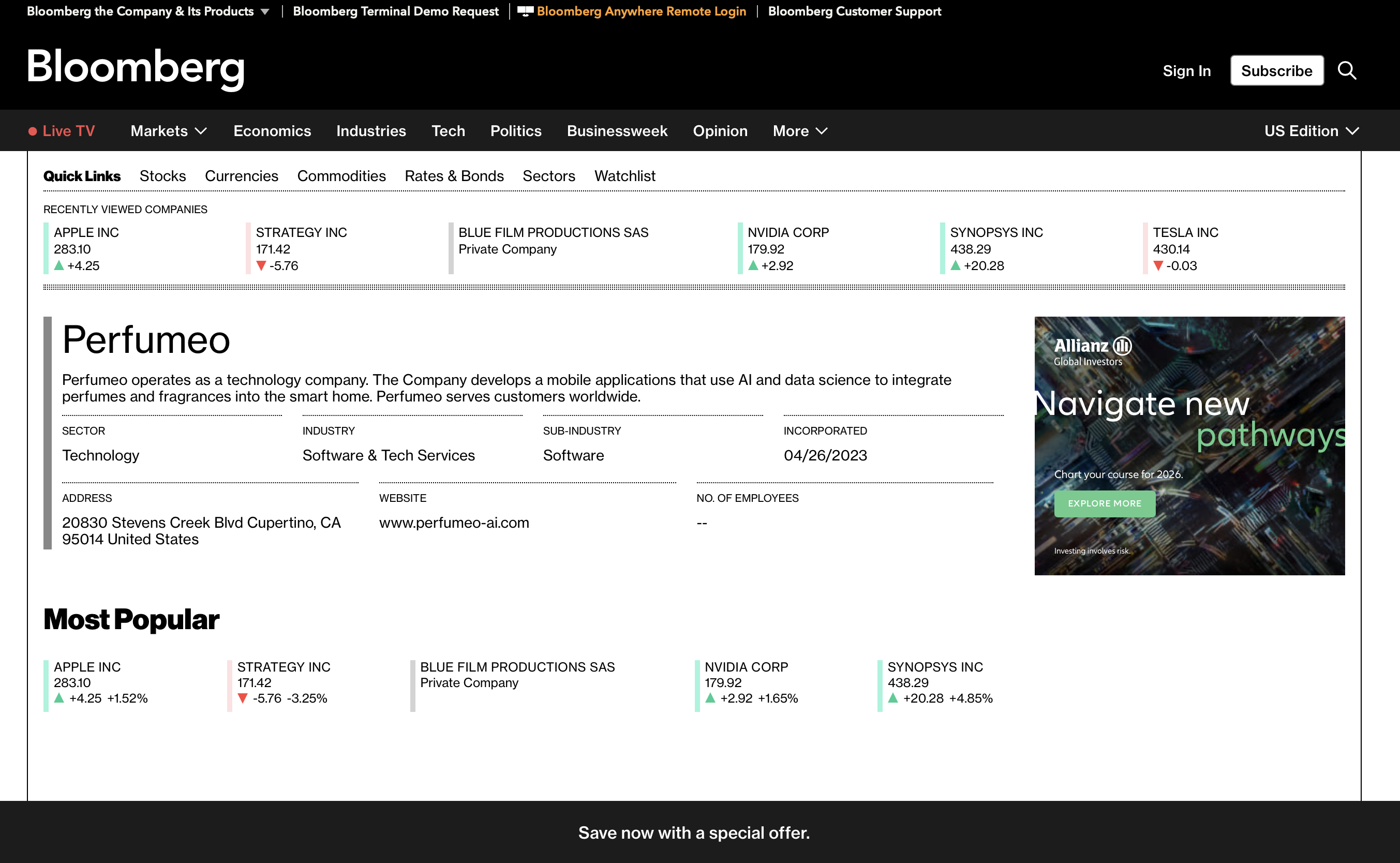Click the Subscribe button
This screenshot has height=863, width=1400.
(x=1277, y=70)
